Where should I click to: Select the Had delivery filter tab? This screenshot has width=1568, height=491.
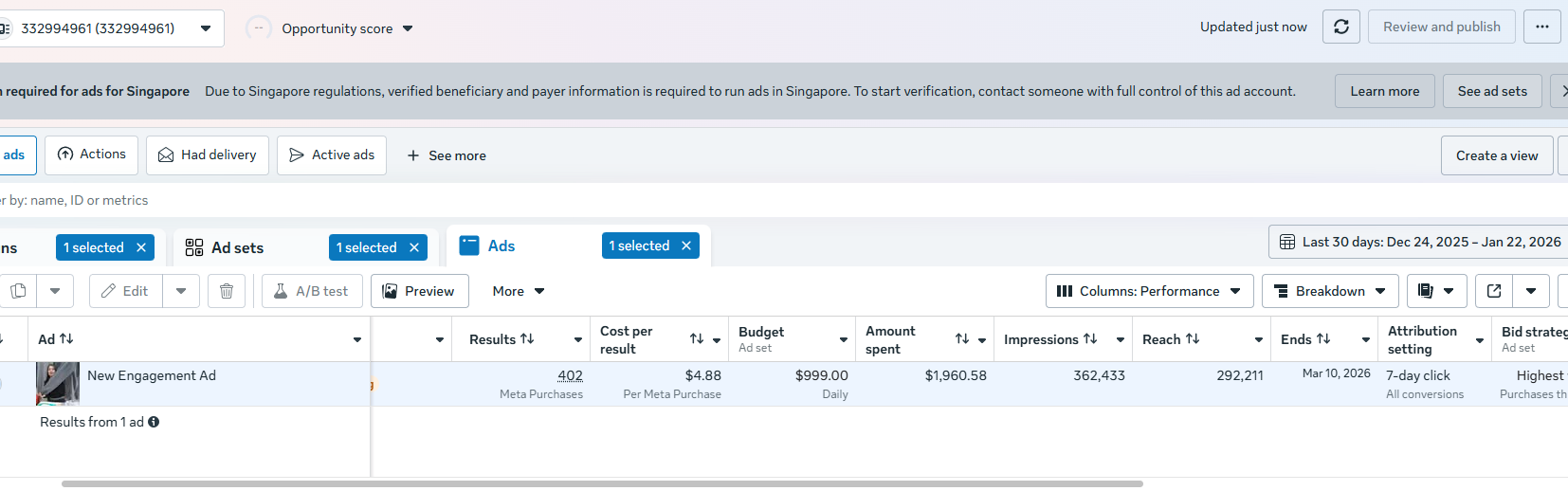tap(208, 155)
